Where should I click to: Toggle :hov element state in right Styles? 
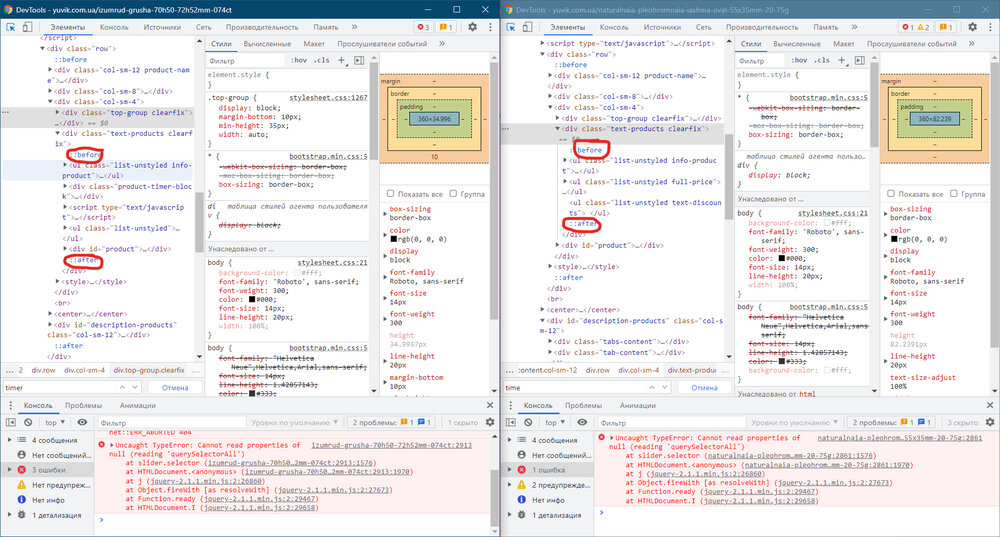click(x=799, y=60)
